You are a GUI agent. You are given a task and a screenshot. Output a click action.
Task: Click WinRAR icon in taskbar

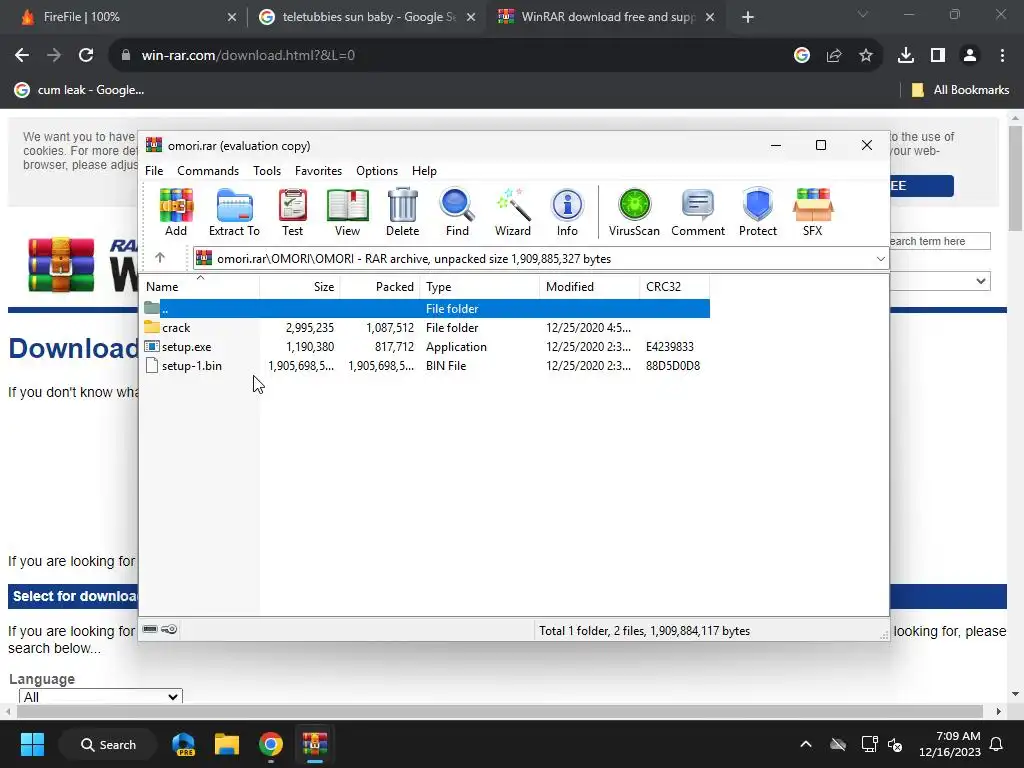(x=314, y=744)
